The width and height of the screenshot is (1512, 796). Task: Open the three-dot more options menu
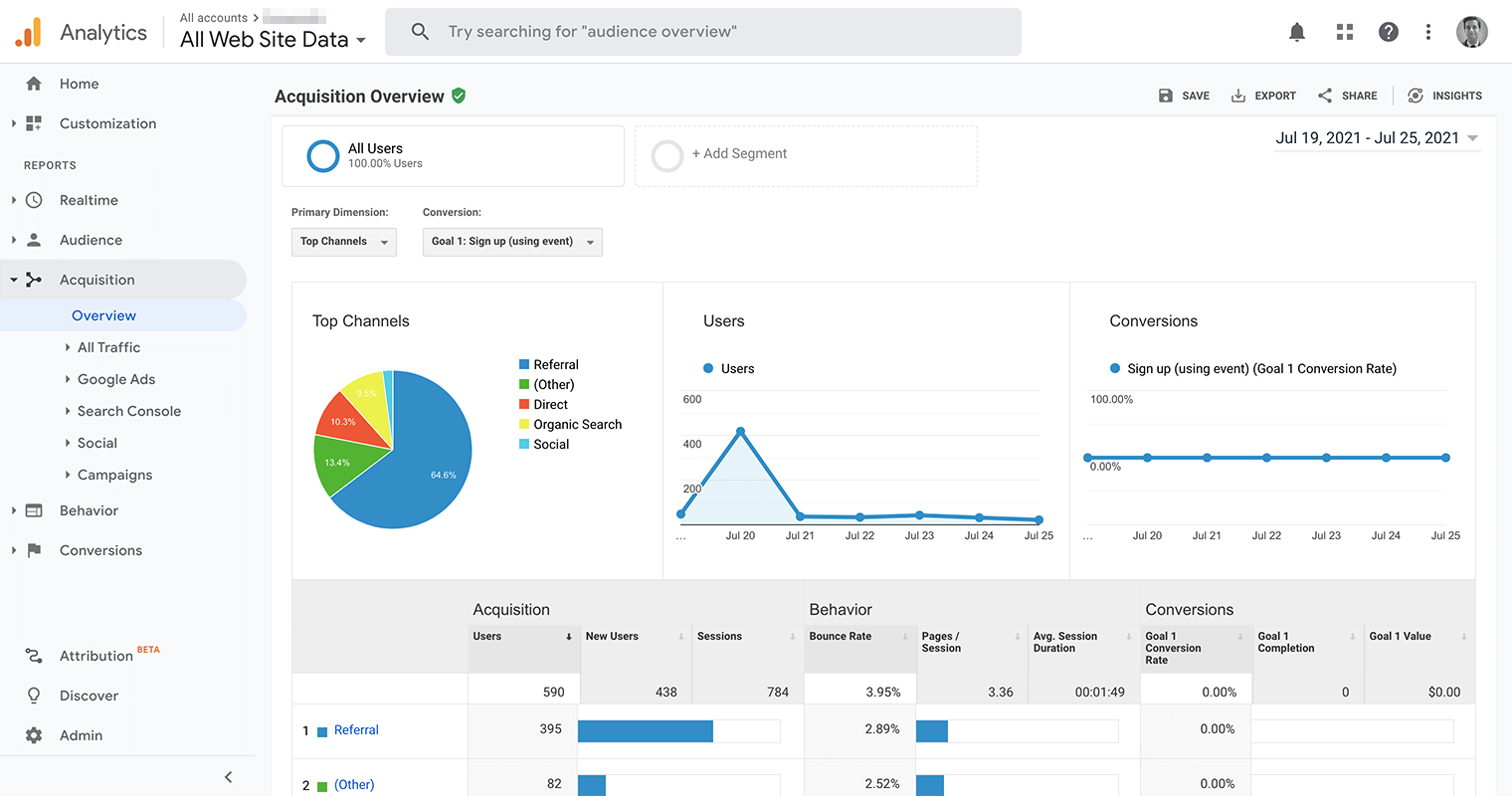click(1428, 32)
